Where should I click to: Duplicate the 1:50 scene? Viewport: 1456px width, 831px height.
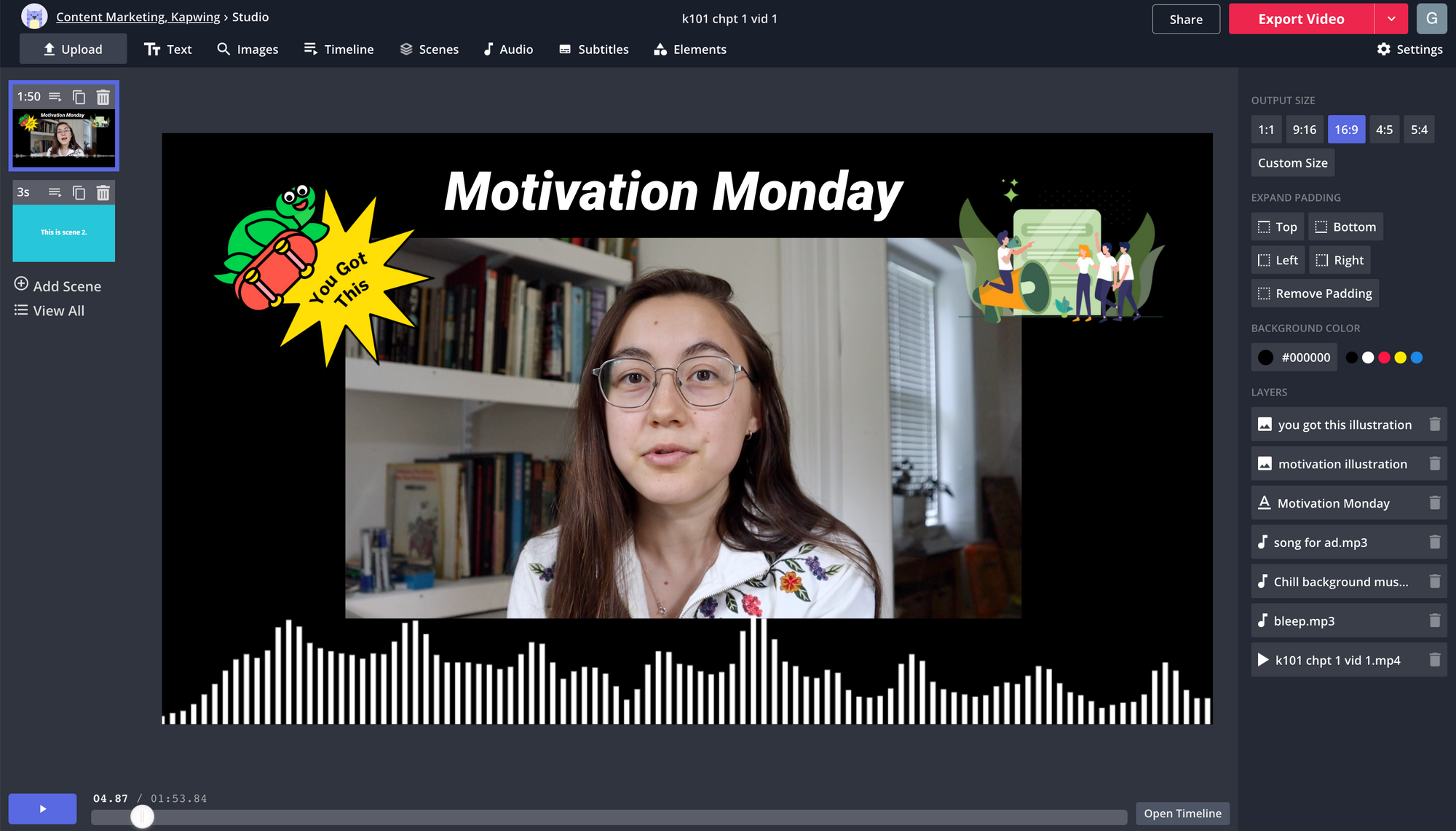[79, 97]
